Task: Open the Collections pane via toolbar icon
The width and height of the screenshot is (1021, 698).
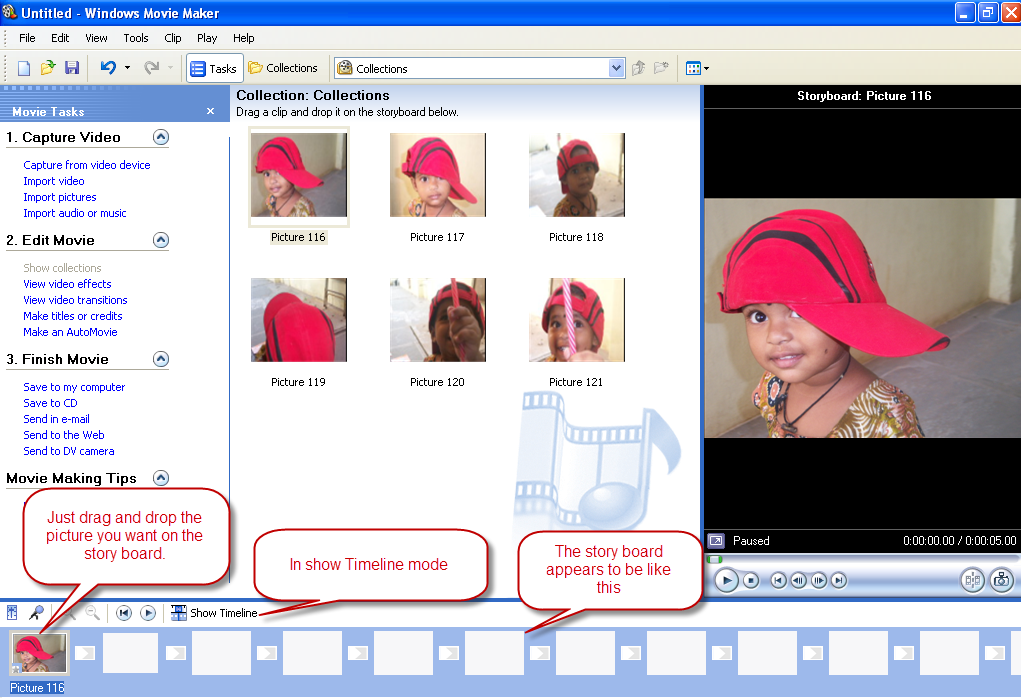Action: 283,68
